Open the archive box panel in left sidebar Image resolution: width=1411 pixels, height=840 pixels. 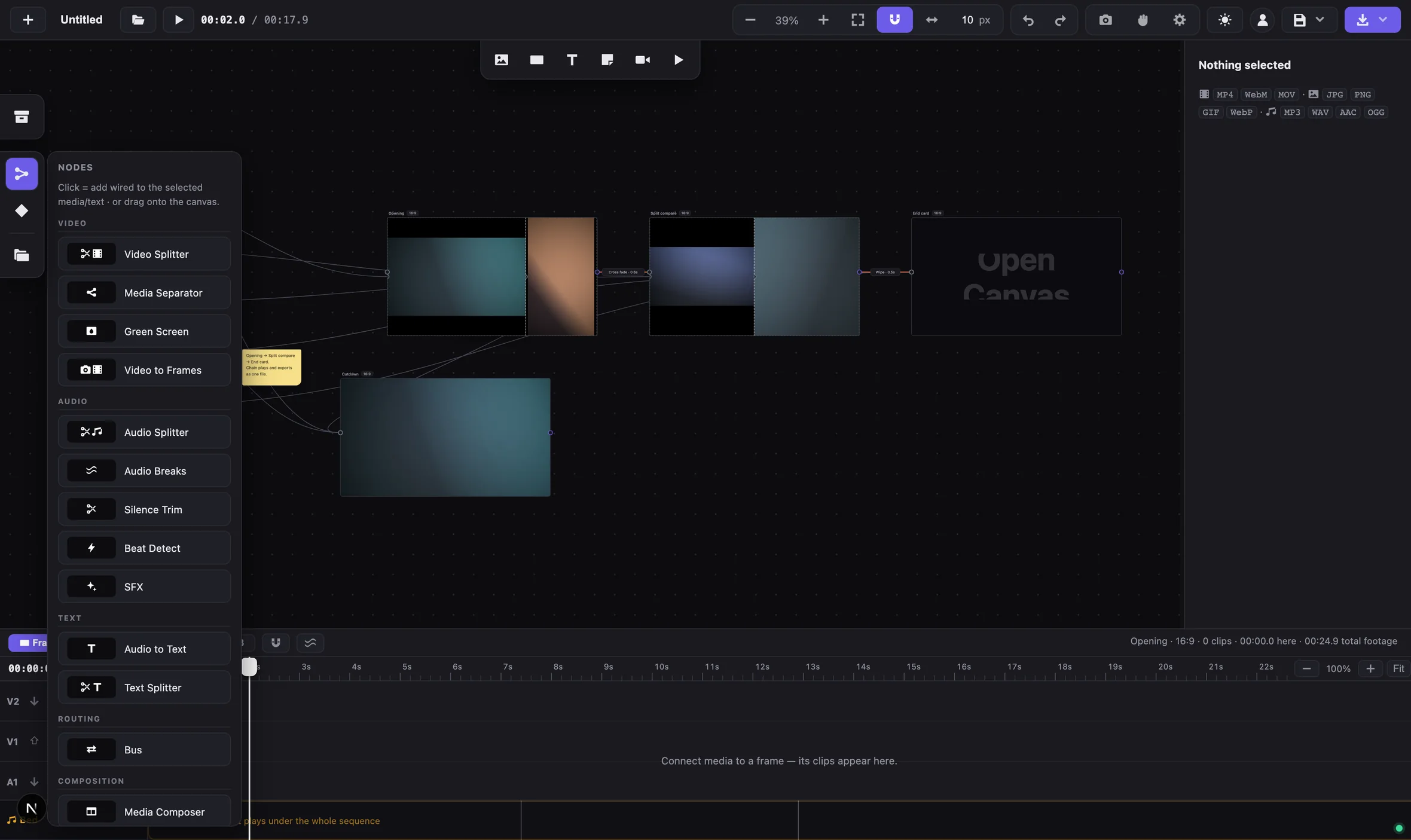(x=22, y=117)
